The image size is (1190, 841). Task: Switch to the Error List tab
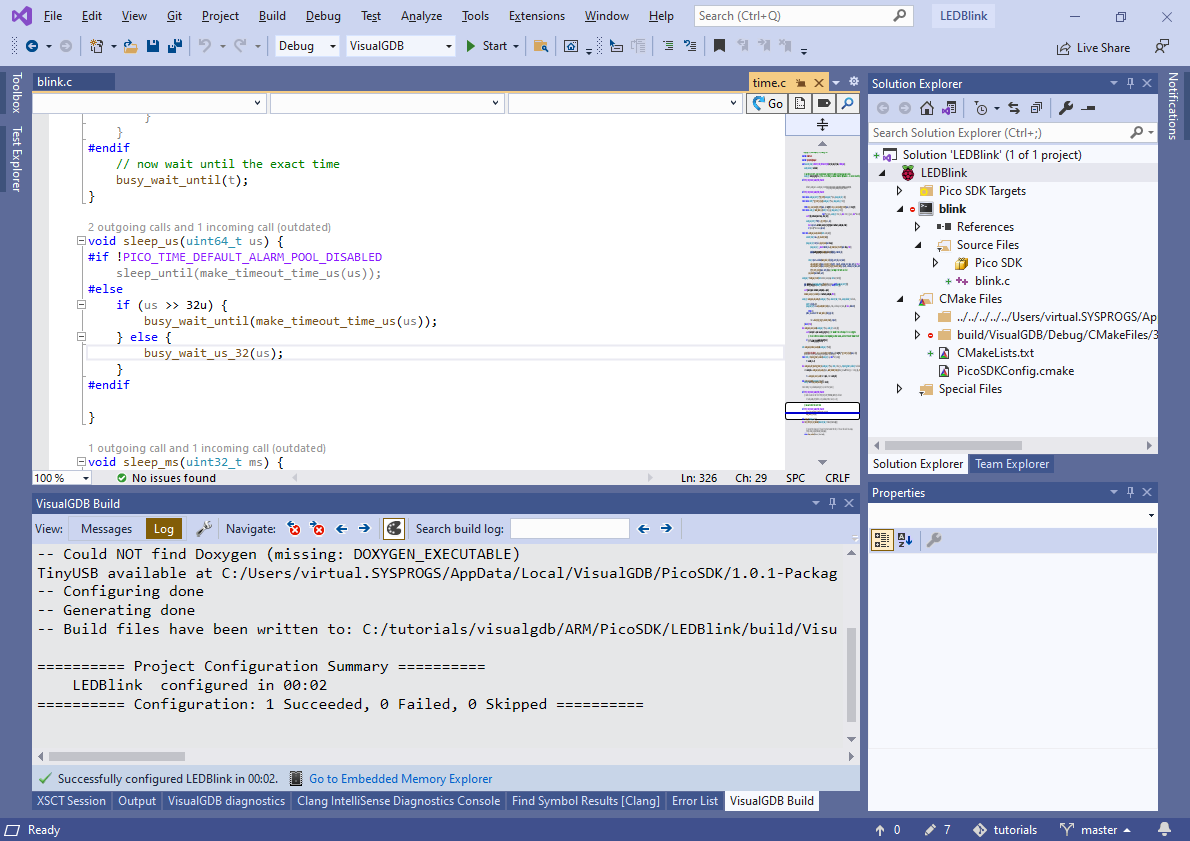[x=694, y=801]
